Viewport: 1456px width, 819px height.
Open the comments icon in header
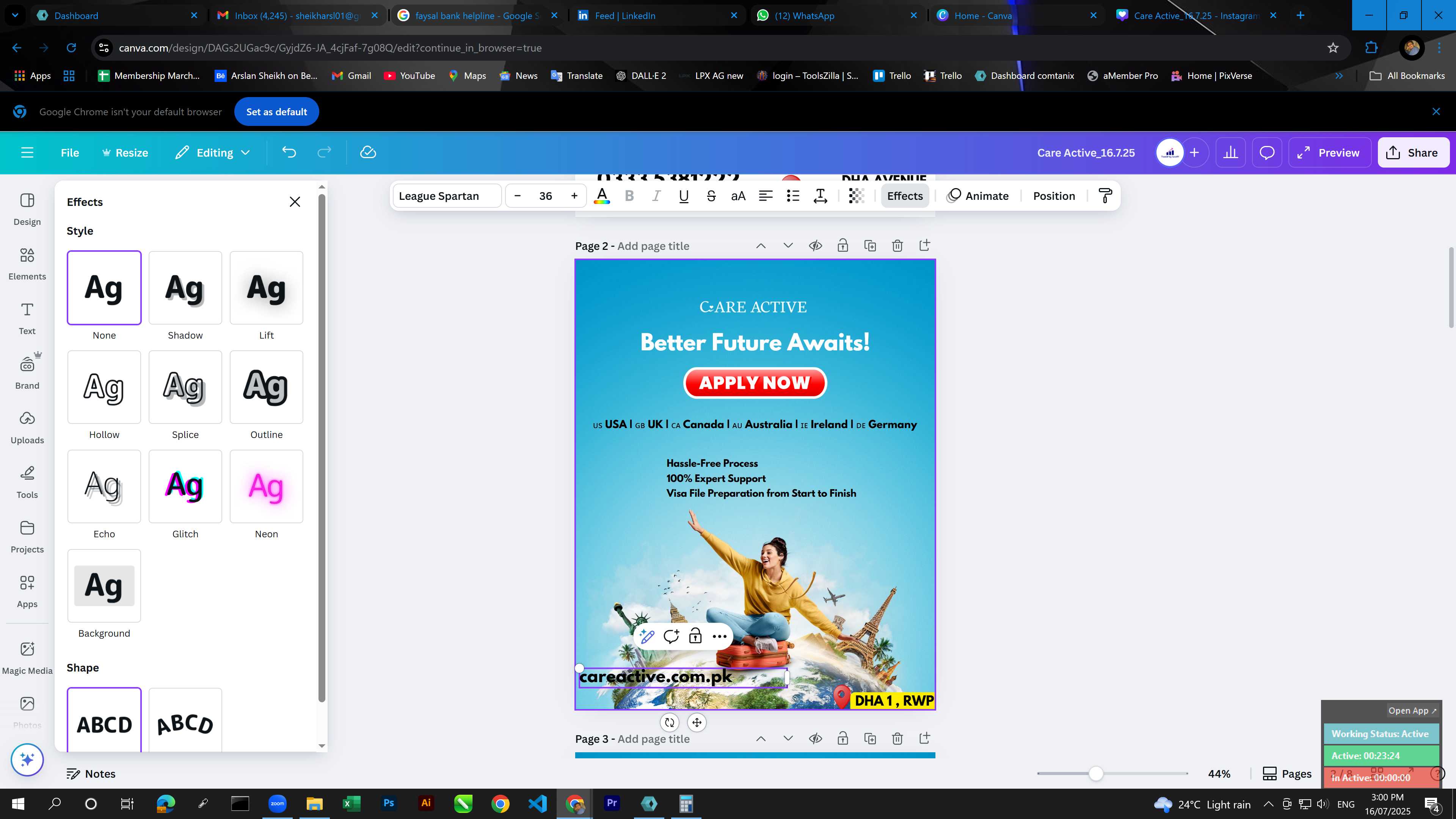(1267, 152)
